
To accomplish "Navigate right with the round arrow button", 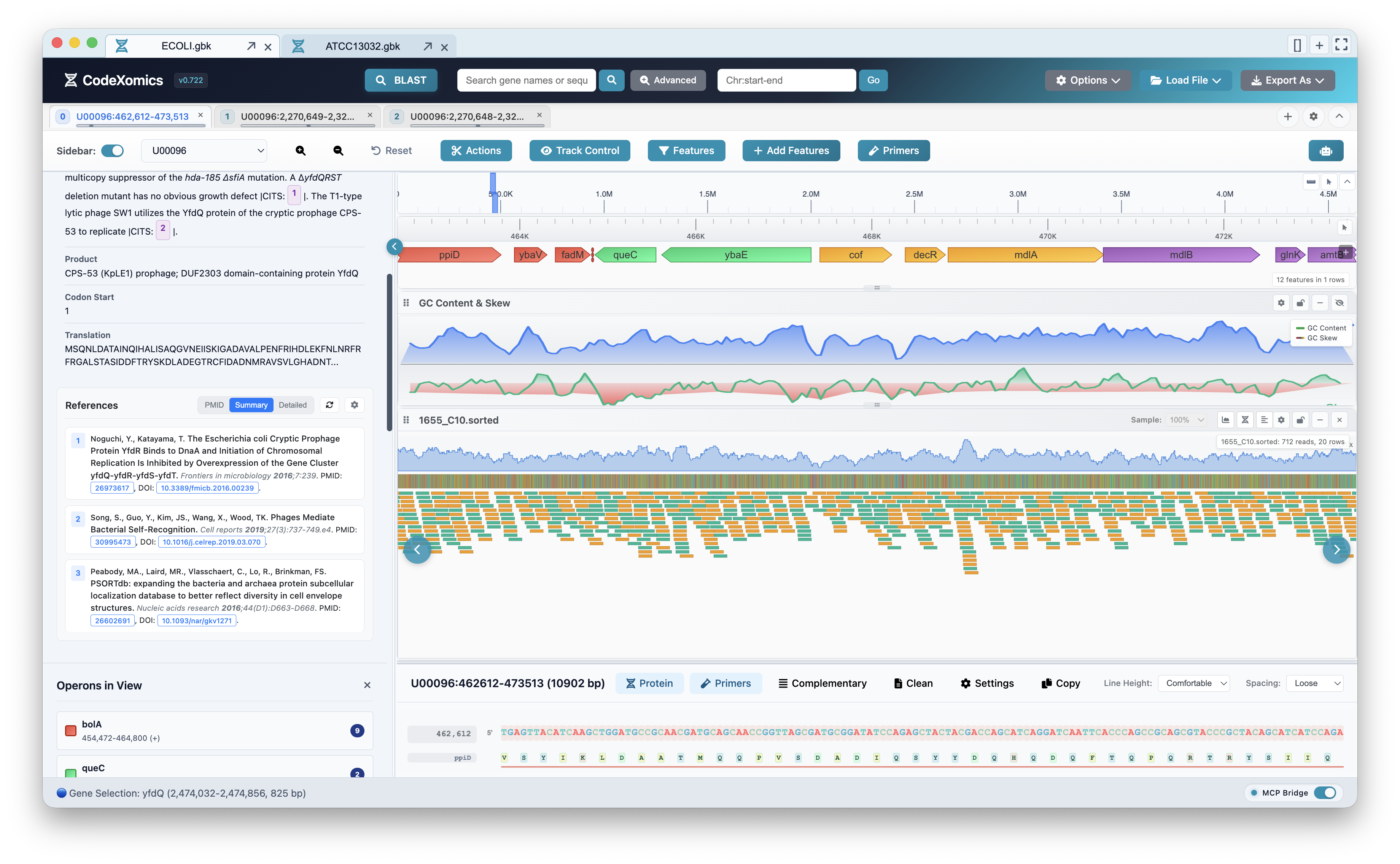I will tap(1336, 550).
